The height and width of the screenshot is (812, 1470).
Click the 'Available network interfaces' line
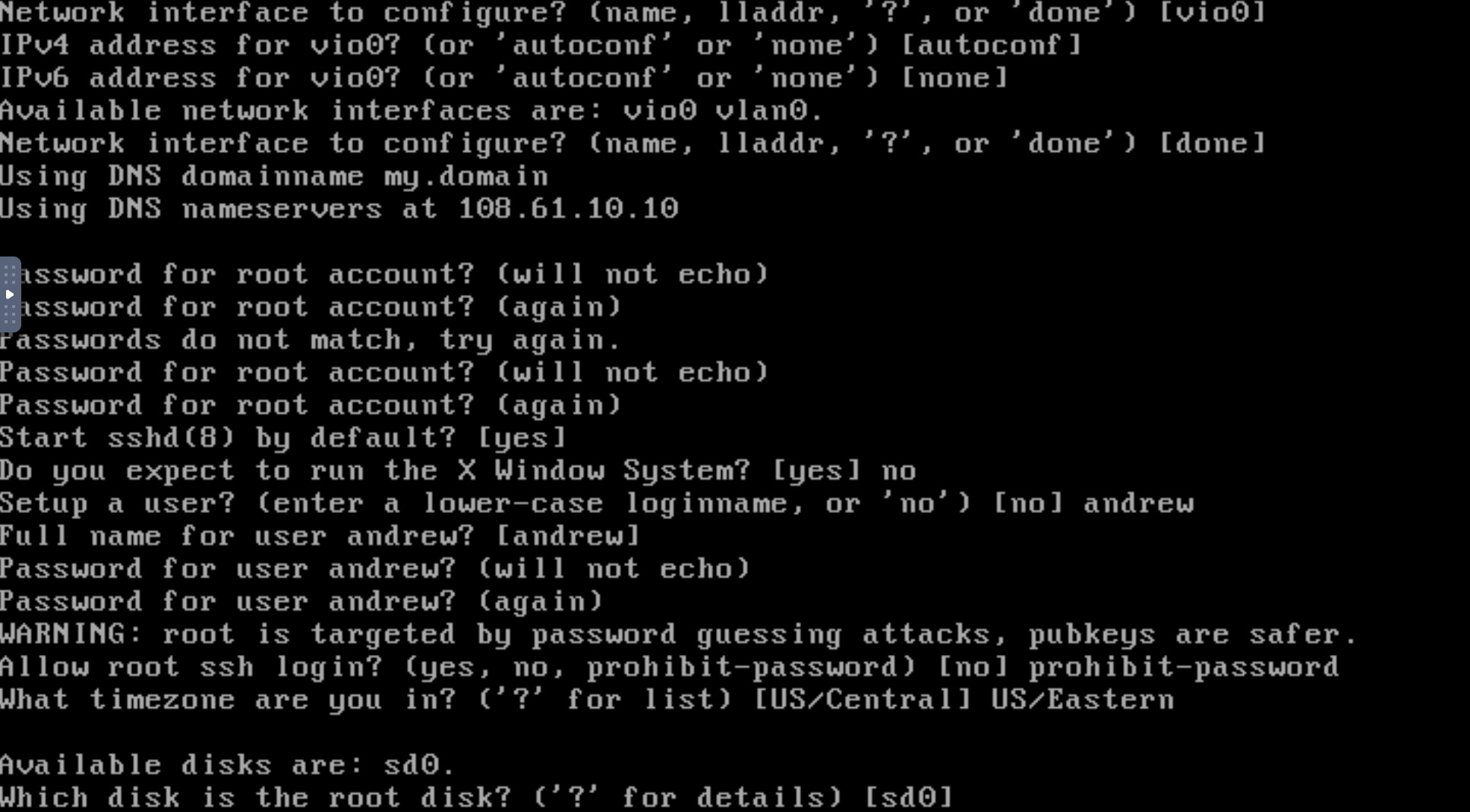coord(412,111)
